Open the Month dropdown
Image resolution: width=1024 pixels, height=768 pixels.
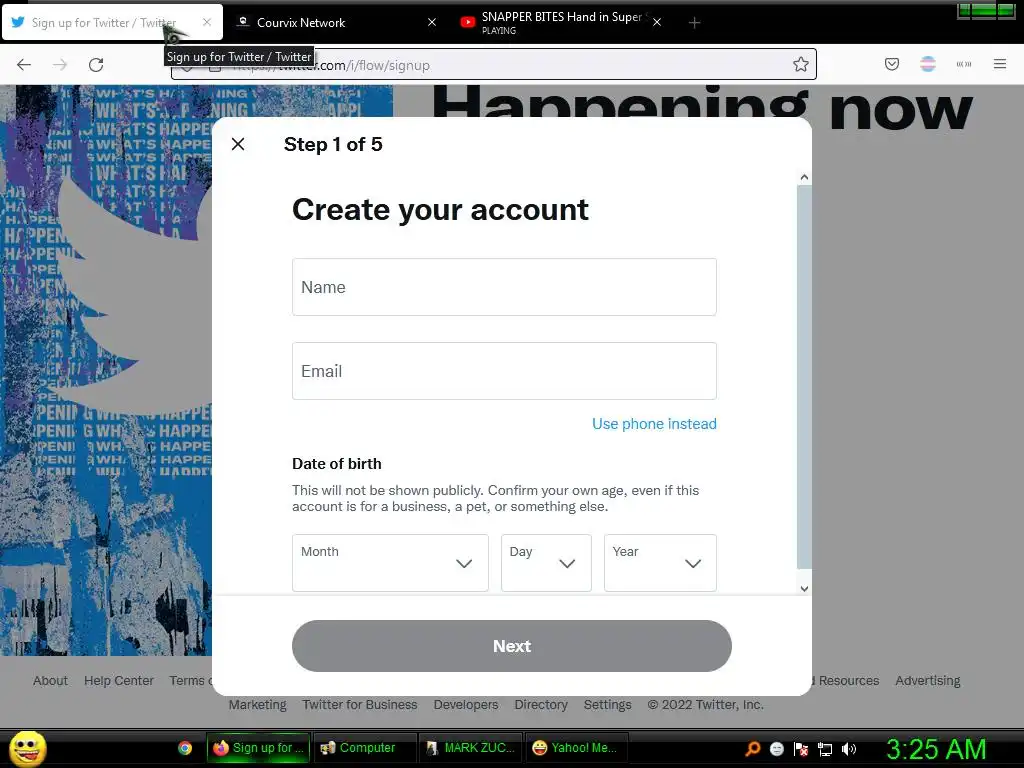(x=390, y=563)
